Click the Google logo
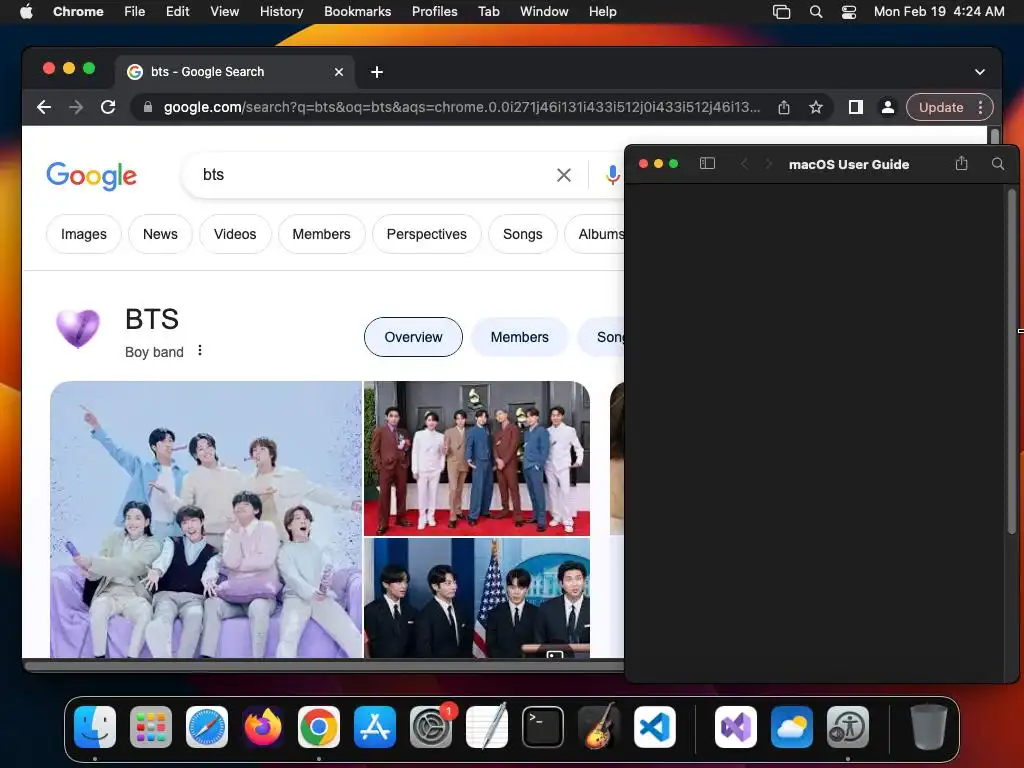This screenshot has width=1024, height=768. pos(91,175)
